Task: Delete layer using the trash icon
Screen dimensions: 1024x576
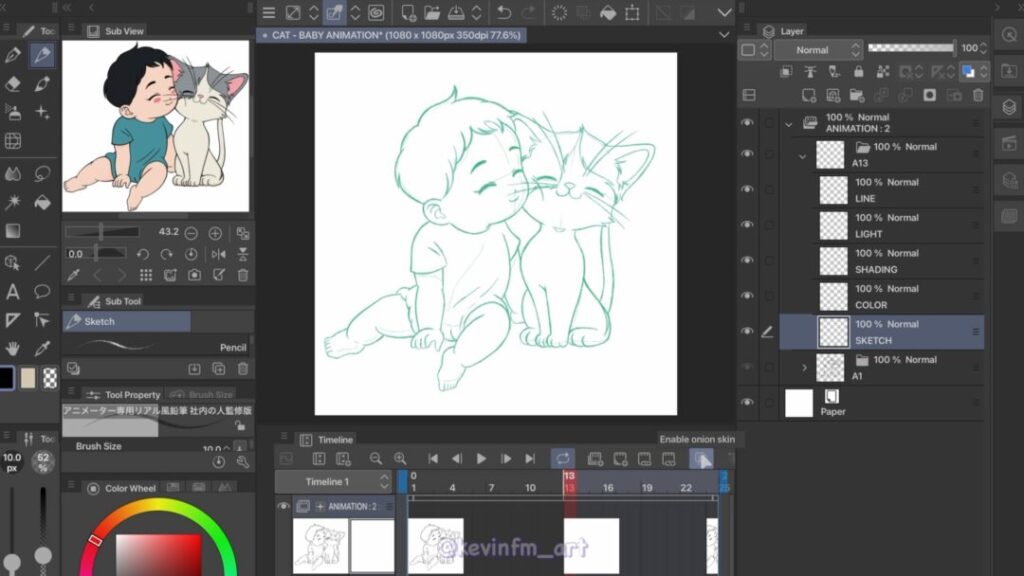Action: tap(978, 95)
